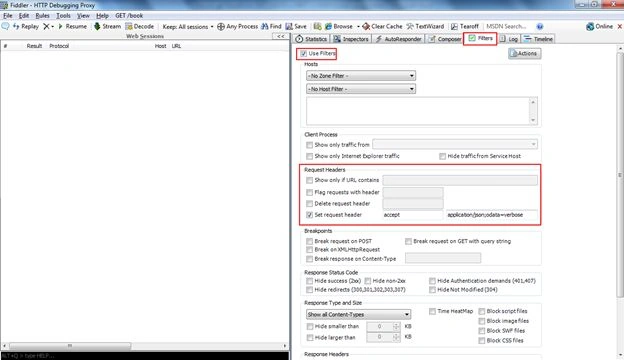Click the Actions button
The height and width of the screenshot is (360, 624).
coord(525,53)
